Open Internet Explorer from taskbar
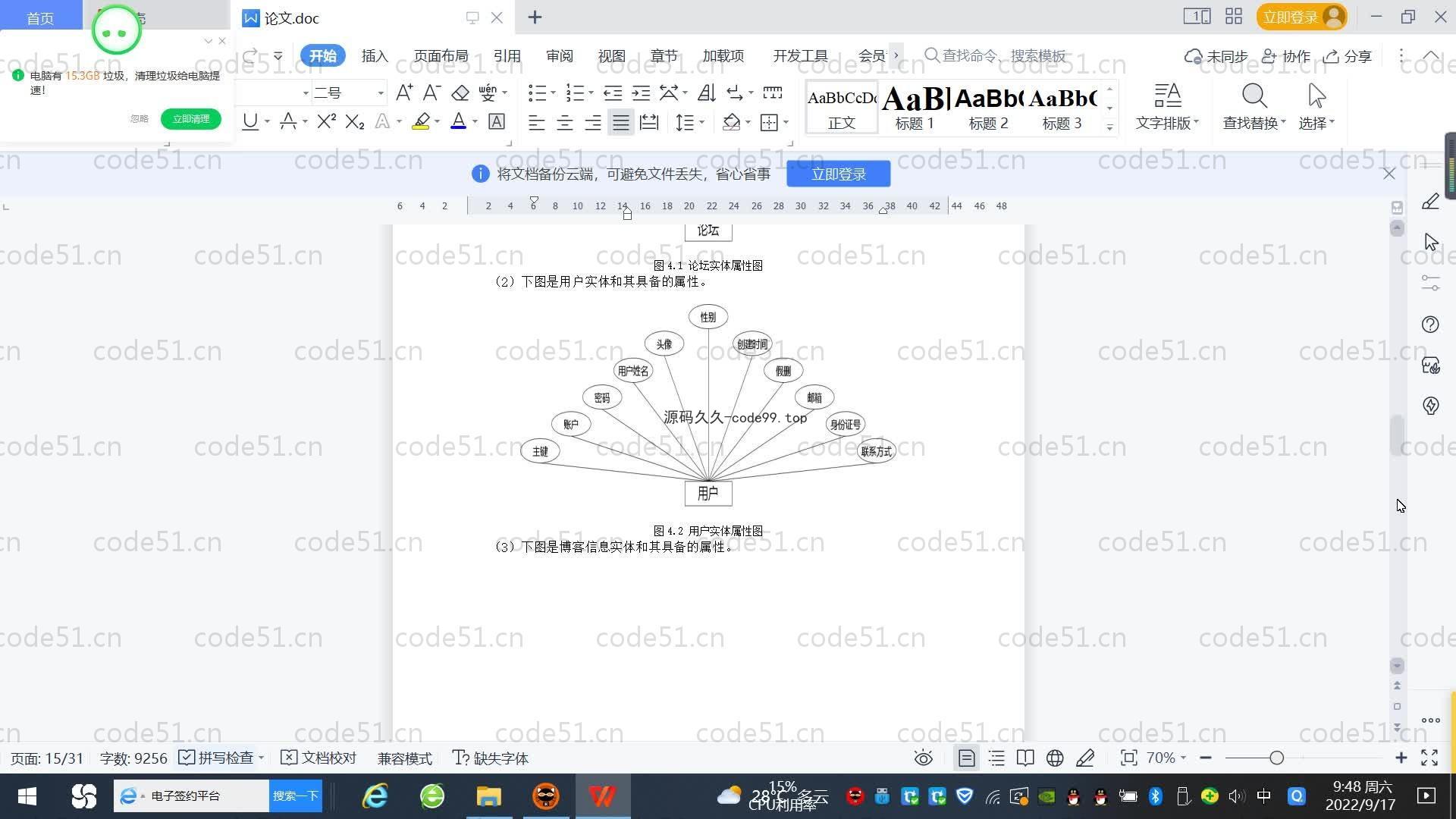 [375, 796]
